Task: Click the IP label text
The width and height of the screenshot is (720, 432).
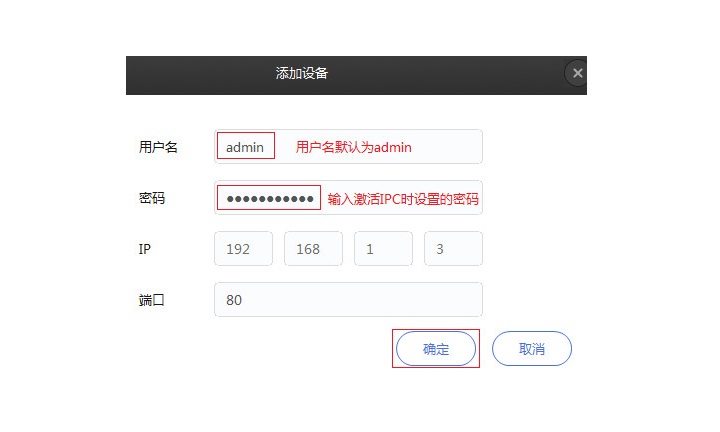Action: 145,249
